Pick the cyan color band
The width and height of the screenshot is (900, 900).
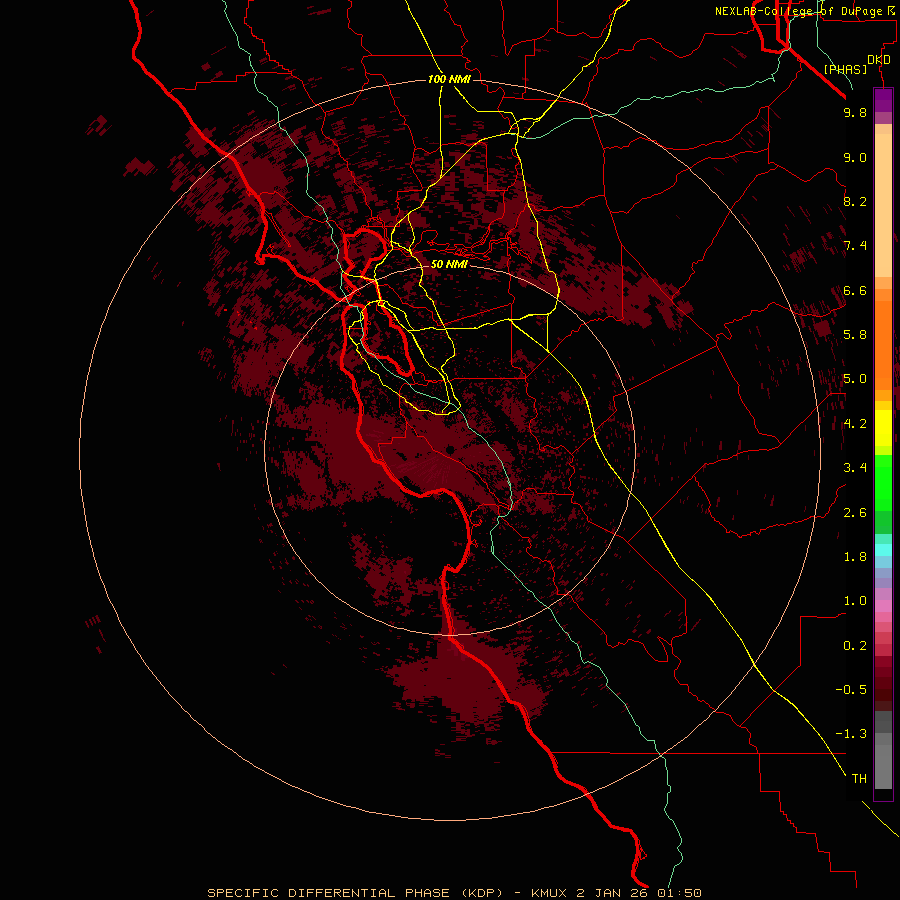tap(883, 550)
